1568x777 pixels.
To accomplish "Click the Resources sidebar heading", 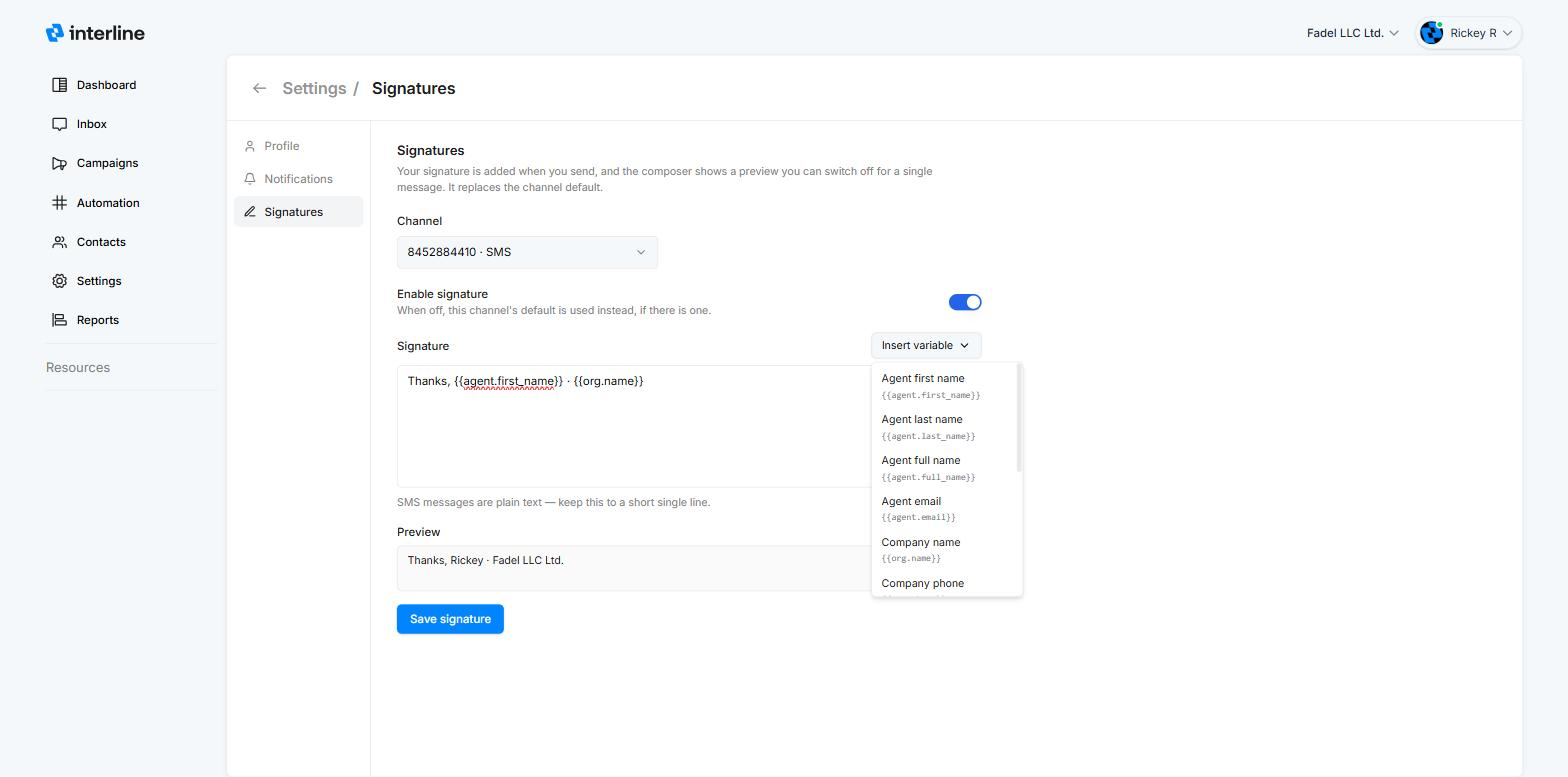I will click(x=78, y=367).
